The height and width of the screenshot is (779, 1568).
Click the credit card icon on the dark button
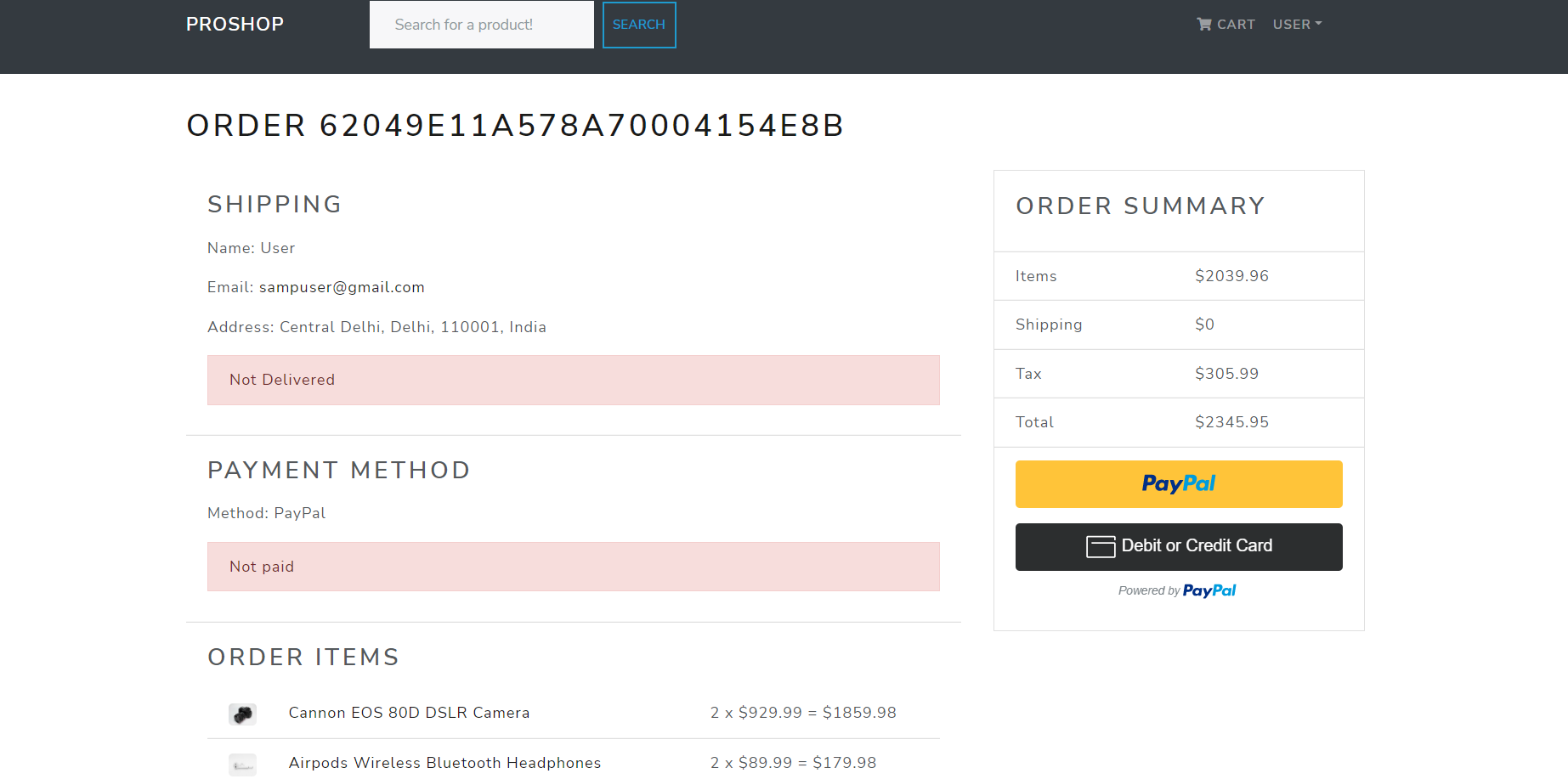[x=1101, y=546]
